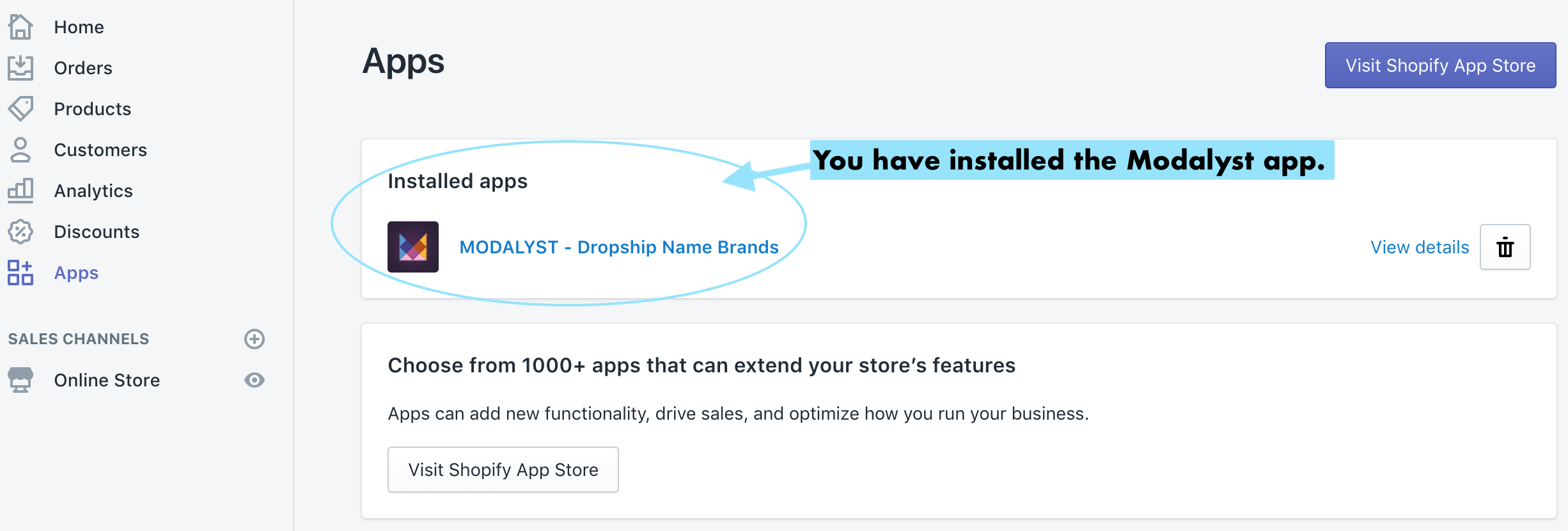Click white Visit Shopify App Store button
Image resolution: width=1568 pixels, height=531 pixels.
click(503, 470)
